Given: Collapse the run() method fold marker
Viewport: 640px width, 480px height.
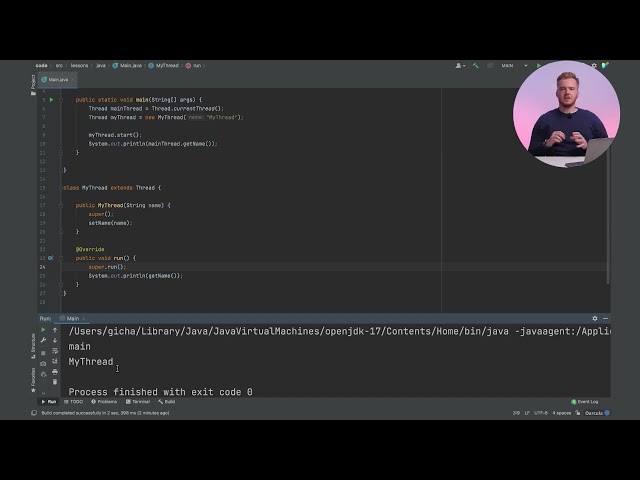Looking at the screenshot, I should pos(61,258).
